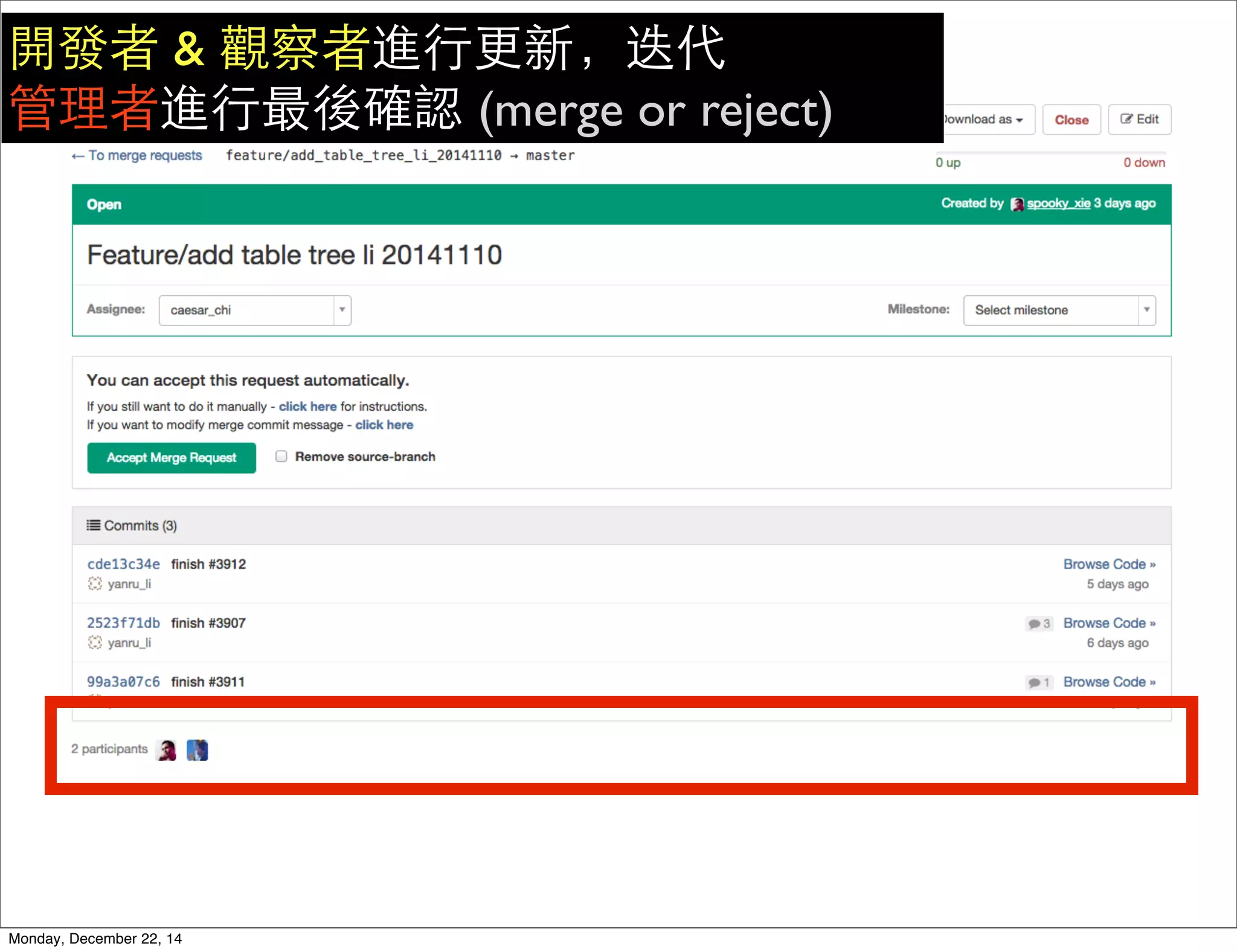Open 3 comments bubble on commit 2523f71db
The height and width of the screenshot is (952, 1237).
(x=1039, y=623)
